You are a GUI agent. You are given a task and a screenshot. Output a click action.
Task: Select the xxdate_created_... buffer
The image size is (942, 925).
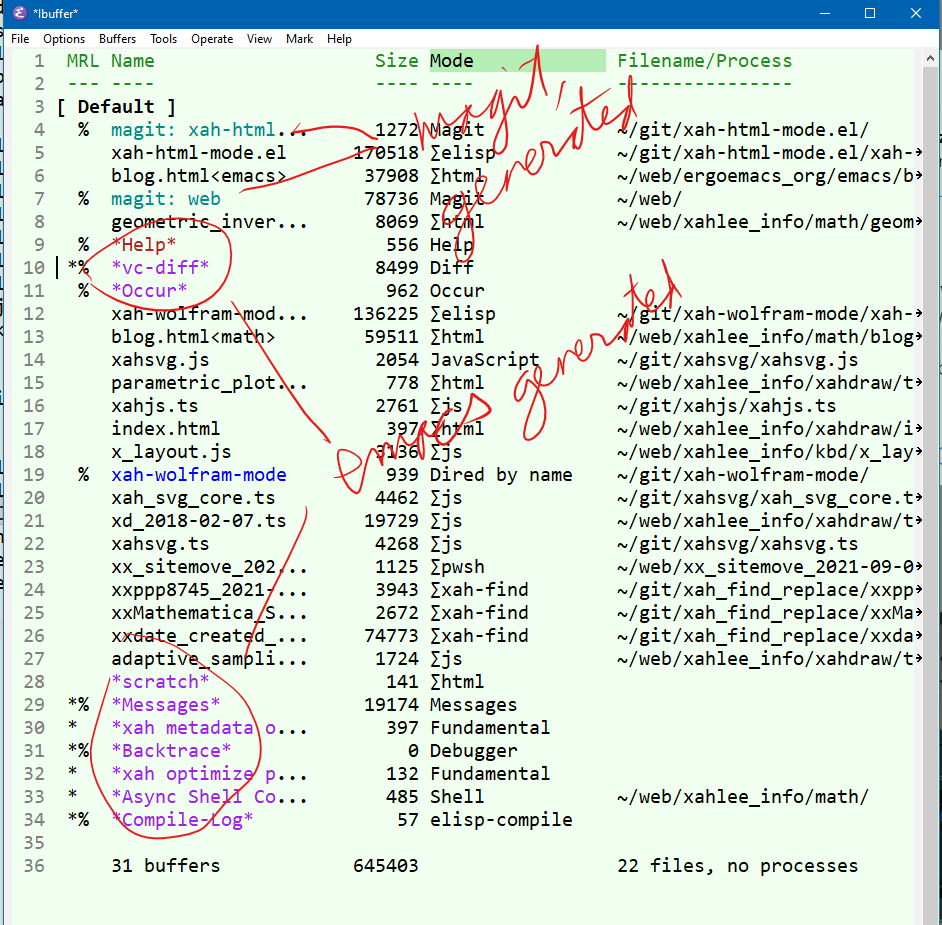click(x=209, y=636)
